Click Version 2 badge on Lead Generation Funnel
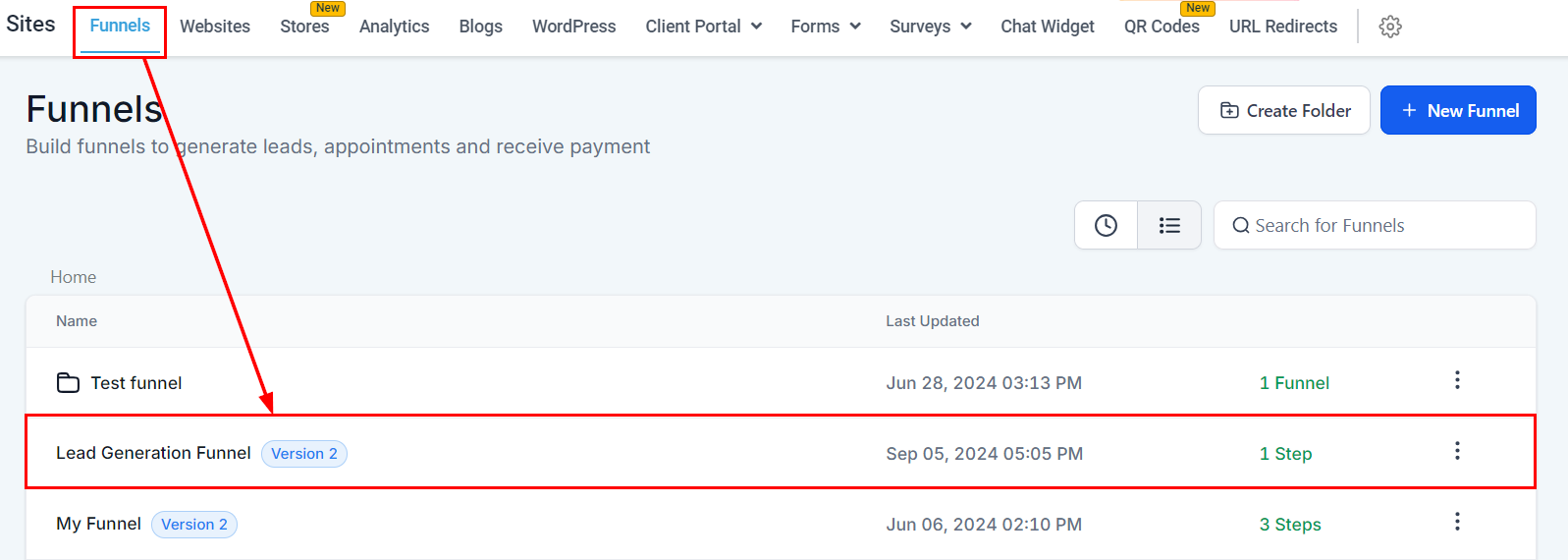This screenshot has height=560, width=1568. (304, 454)
